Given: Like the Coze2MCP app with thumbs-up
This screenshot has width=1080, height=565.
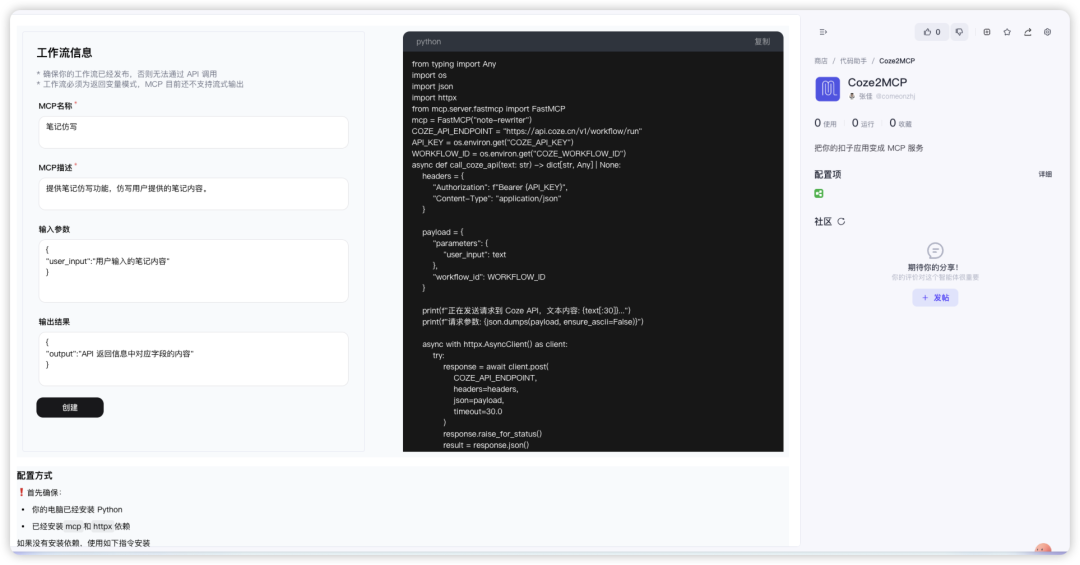Looking at the screenshot, I should point(932,32).
